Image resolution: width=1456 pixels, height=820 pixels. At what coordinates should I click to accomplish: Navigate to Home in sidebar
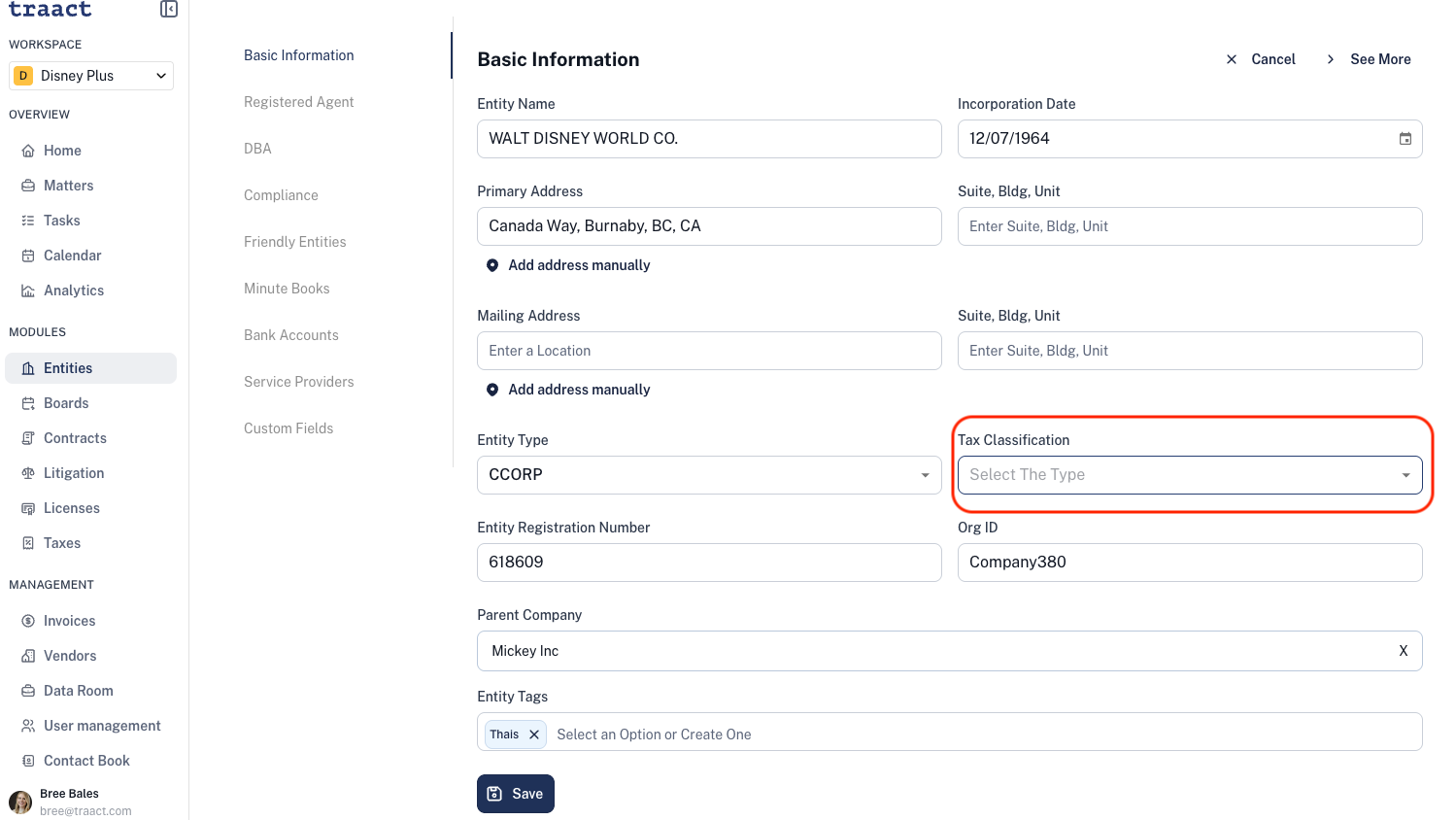62,151
